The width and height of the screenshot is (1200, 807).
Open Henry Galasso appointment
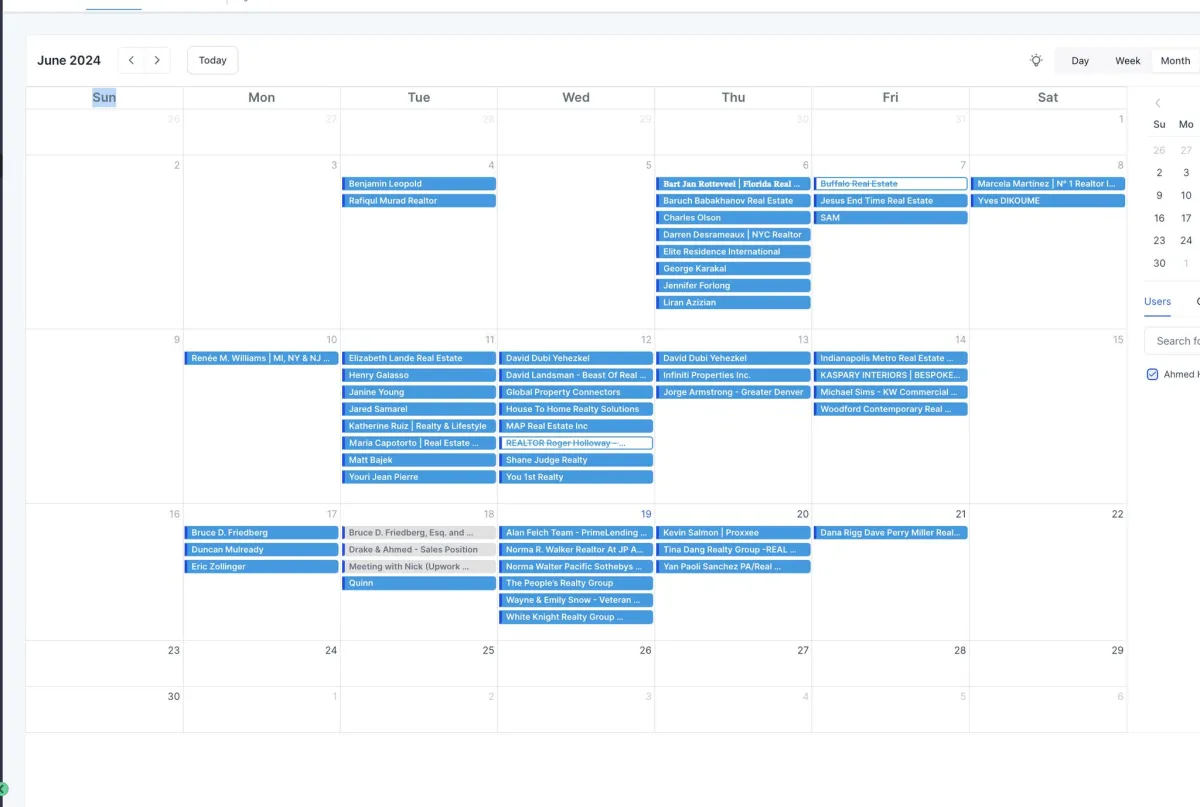pos(419,375)
